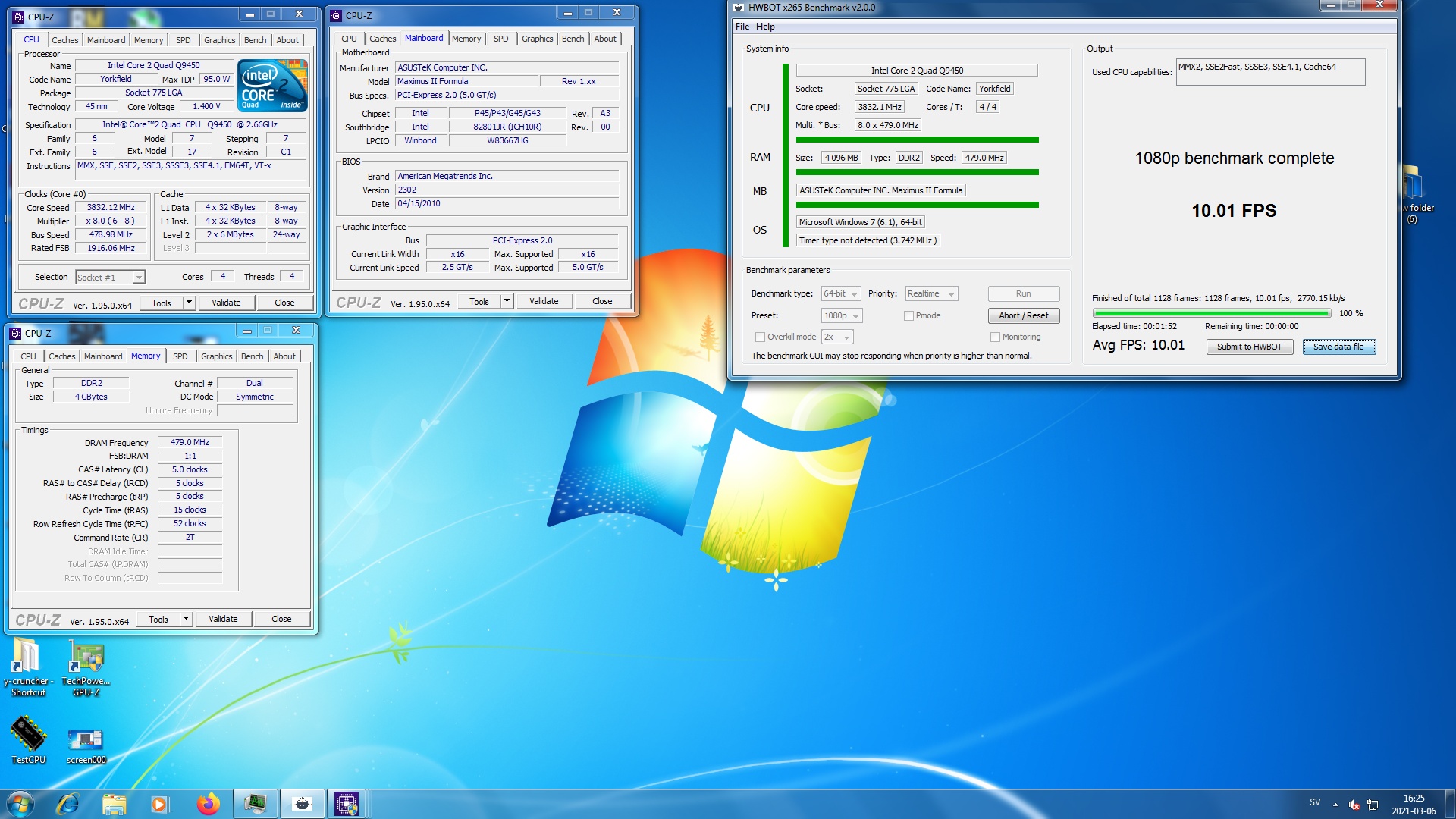
Task: Open the Benchmark type 64-bit dropdown
Action: (841, 294)
